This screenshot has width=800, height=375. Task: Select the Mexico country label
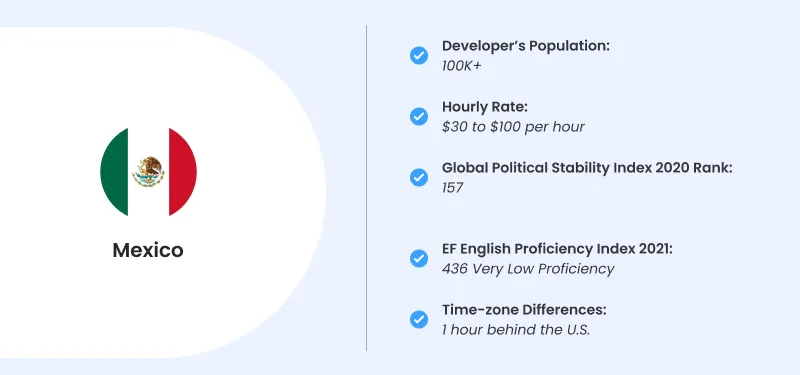(148, 250)
